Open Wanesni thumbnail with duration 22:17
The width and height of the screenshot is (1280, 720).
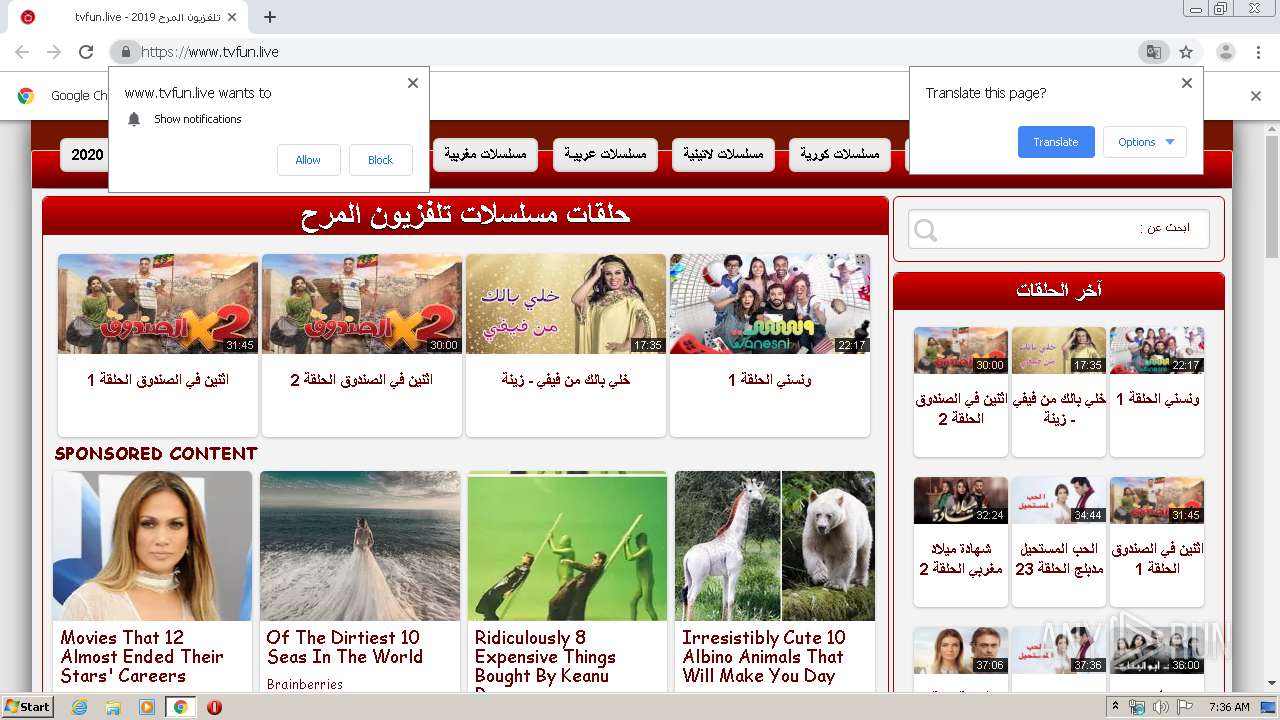(770, 304)
